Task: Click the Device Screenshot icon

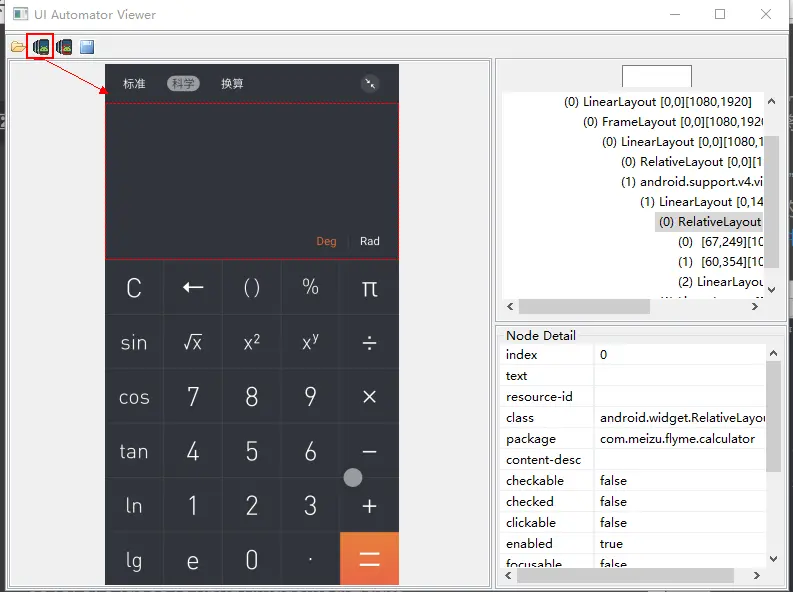Action: coord(41,47)
